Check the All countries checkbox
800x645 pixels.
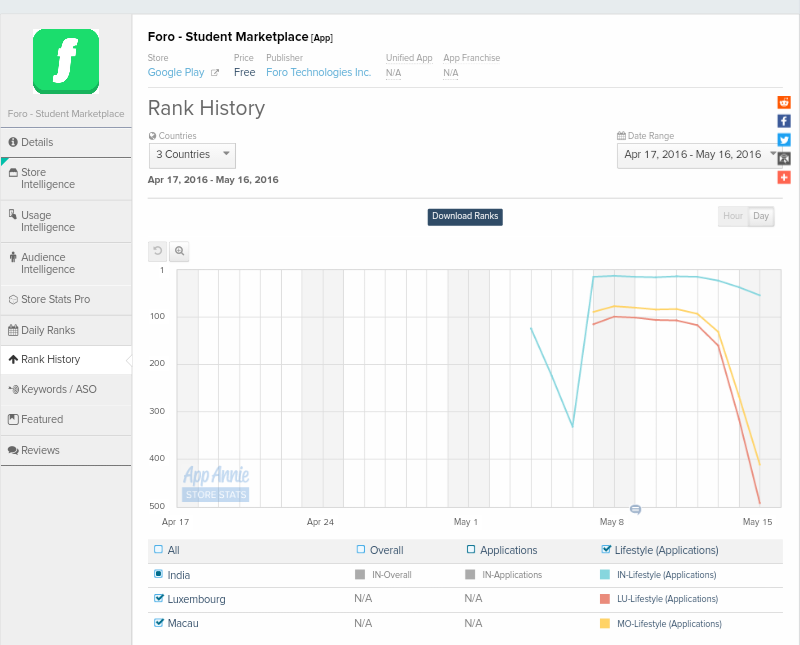158,549
